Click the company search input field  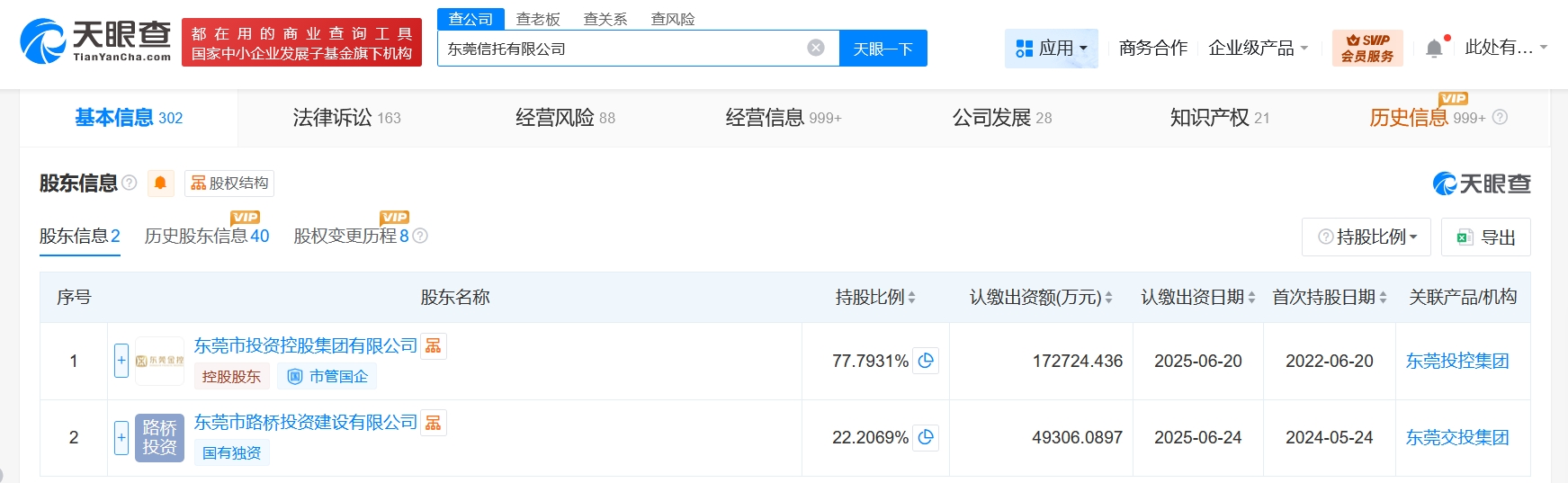621,49
